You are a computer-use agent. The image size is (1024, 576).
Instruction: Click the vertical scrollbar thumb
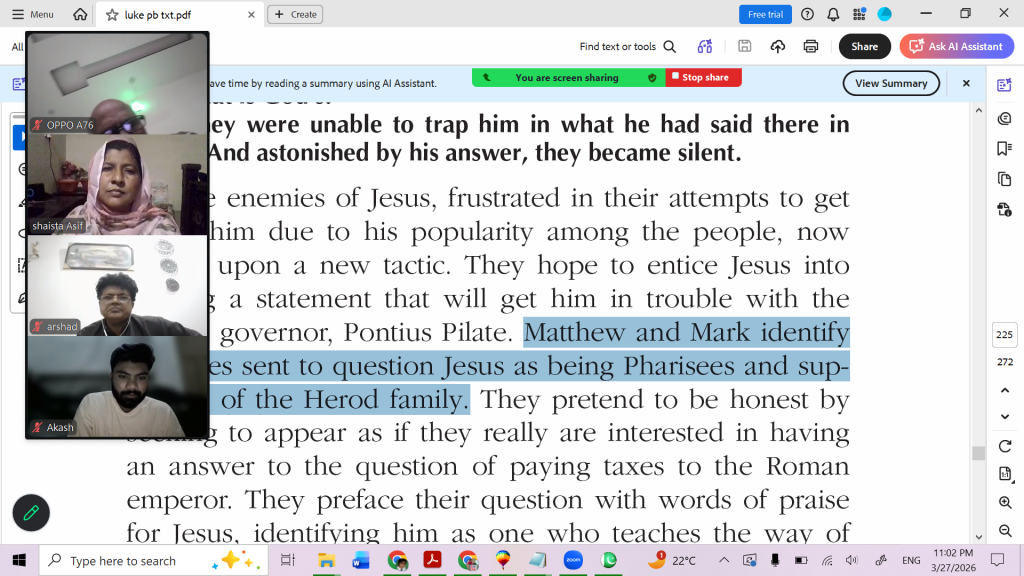tap(978, 453)
